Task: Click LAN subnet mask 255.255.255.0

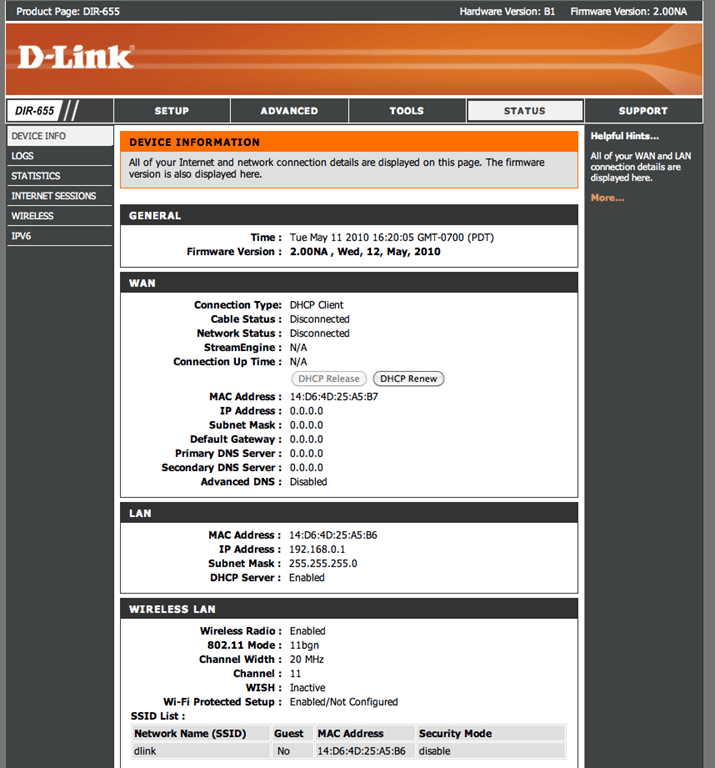Action: [x=323, y=564]
